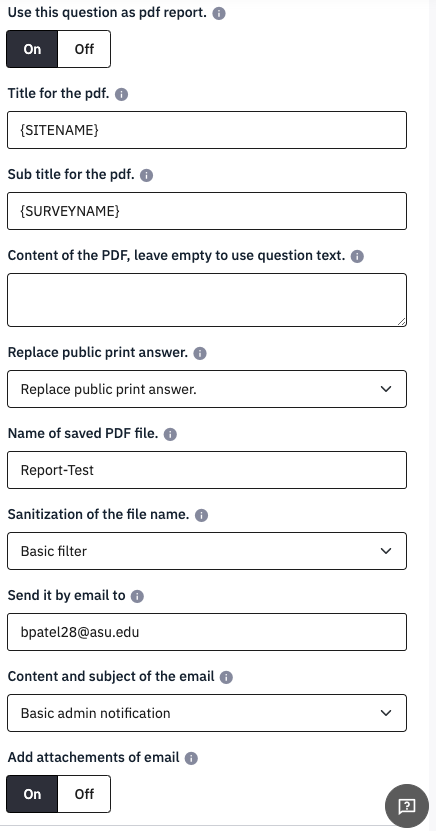Click info icon next to 'Content and subject of the email'
Image resolution: width=436 pixels, height=831 pixels.
(226, 677)
